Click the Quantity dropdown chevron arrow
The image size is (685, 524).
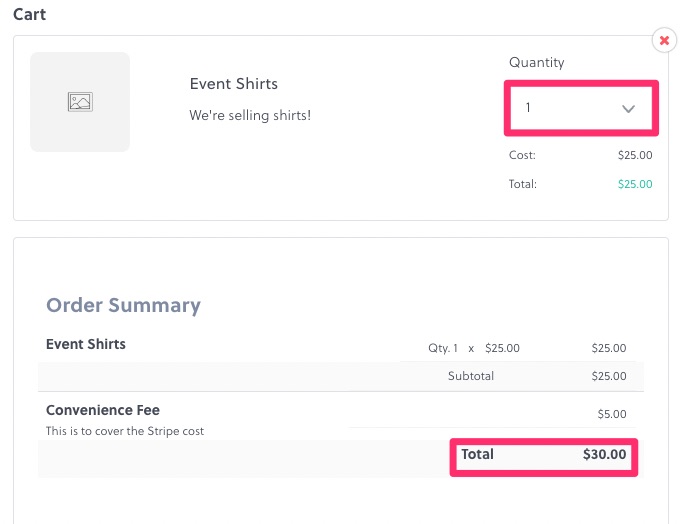(x=629, y=108)
